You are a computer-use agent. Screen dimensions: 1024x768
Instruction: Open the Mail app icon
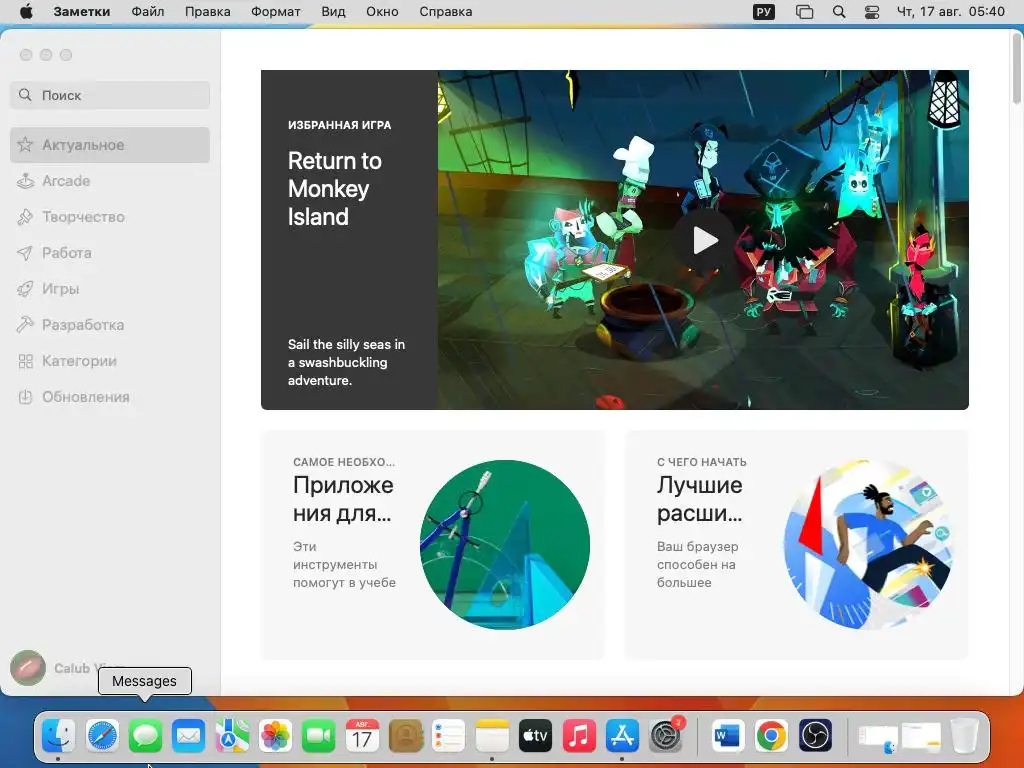point(189,736)
